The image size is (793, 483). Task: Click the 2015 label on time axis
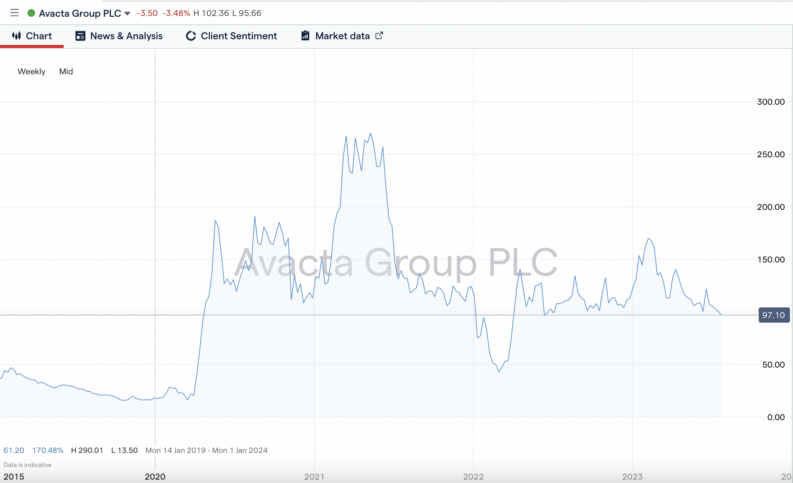pos(14,477)
